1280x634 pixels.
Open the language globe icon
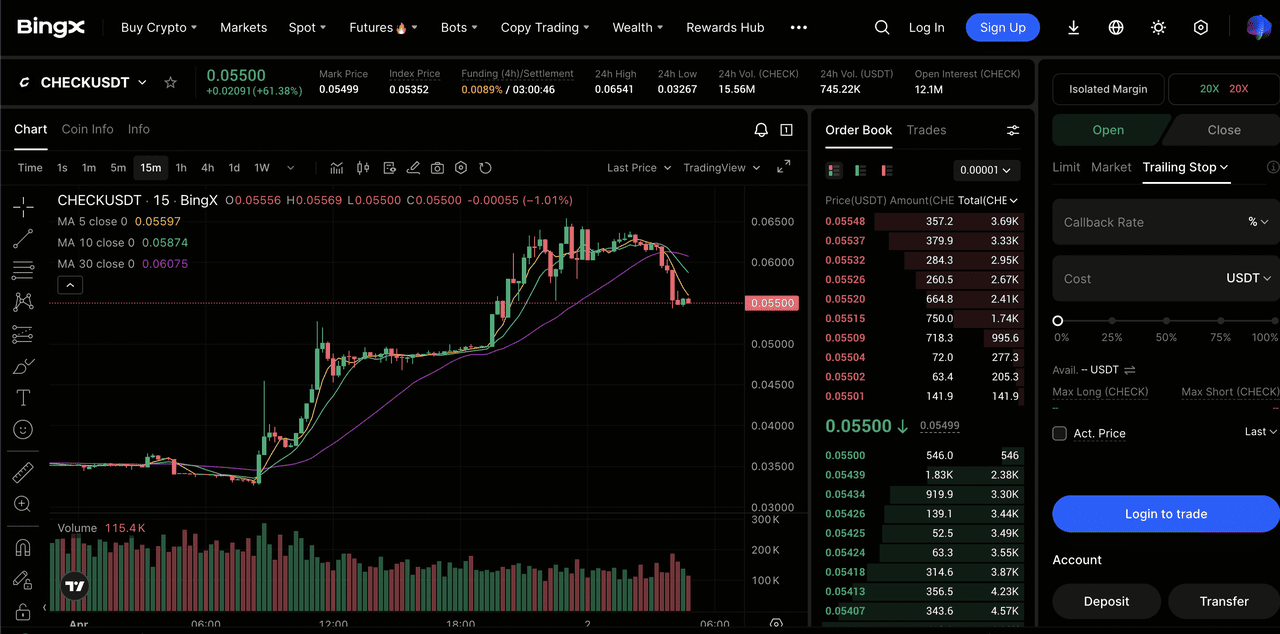[1116, 28]
